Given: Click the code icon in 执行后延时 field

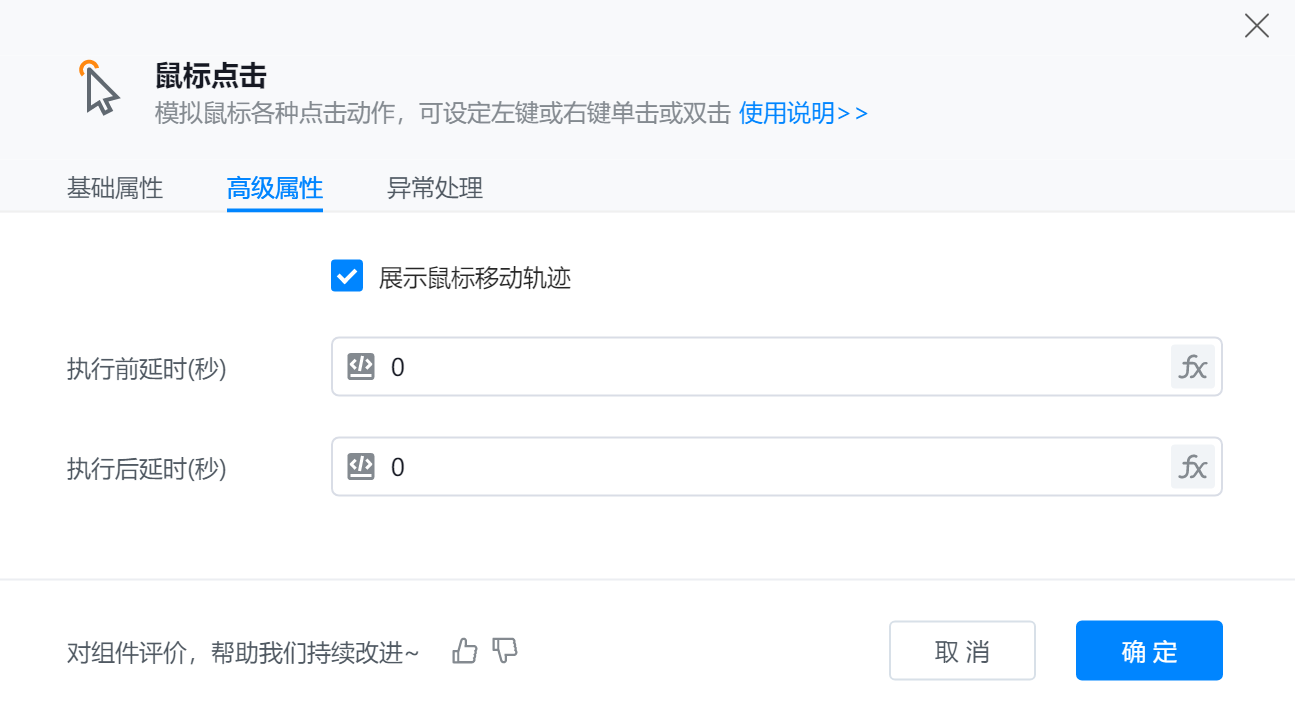Looking at the screenshot, I should coord(361,466).
